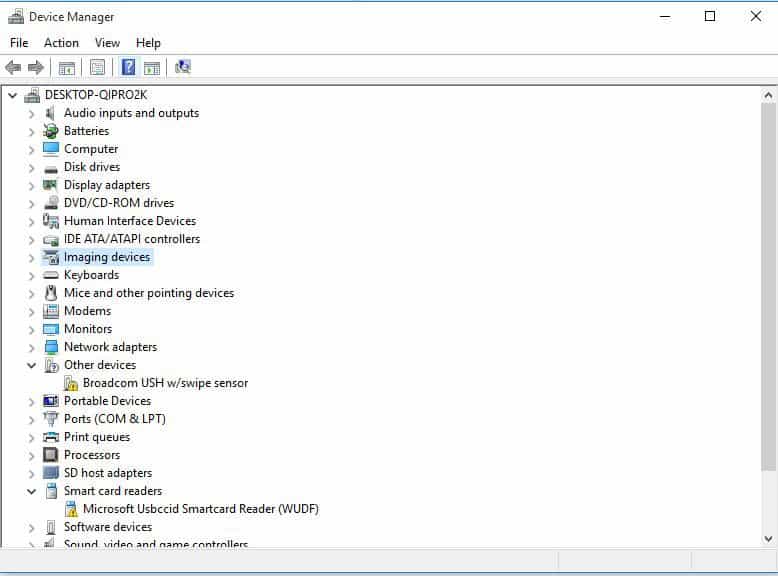Expand the Batteries category
This screenshot has height=576, width=778.
click(x=31, y=131)
